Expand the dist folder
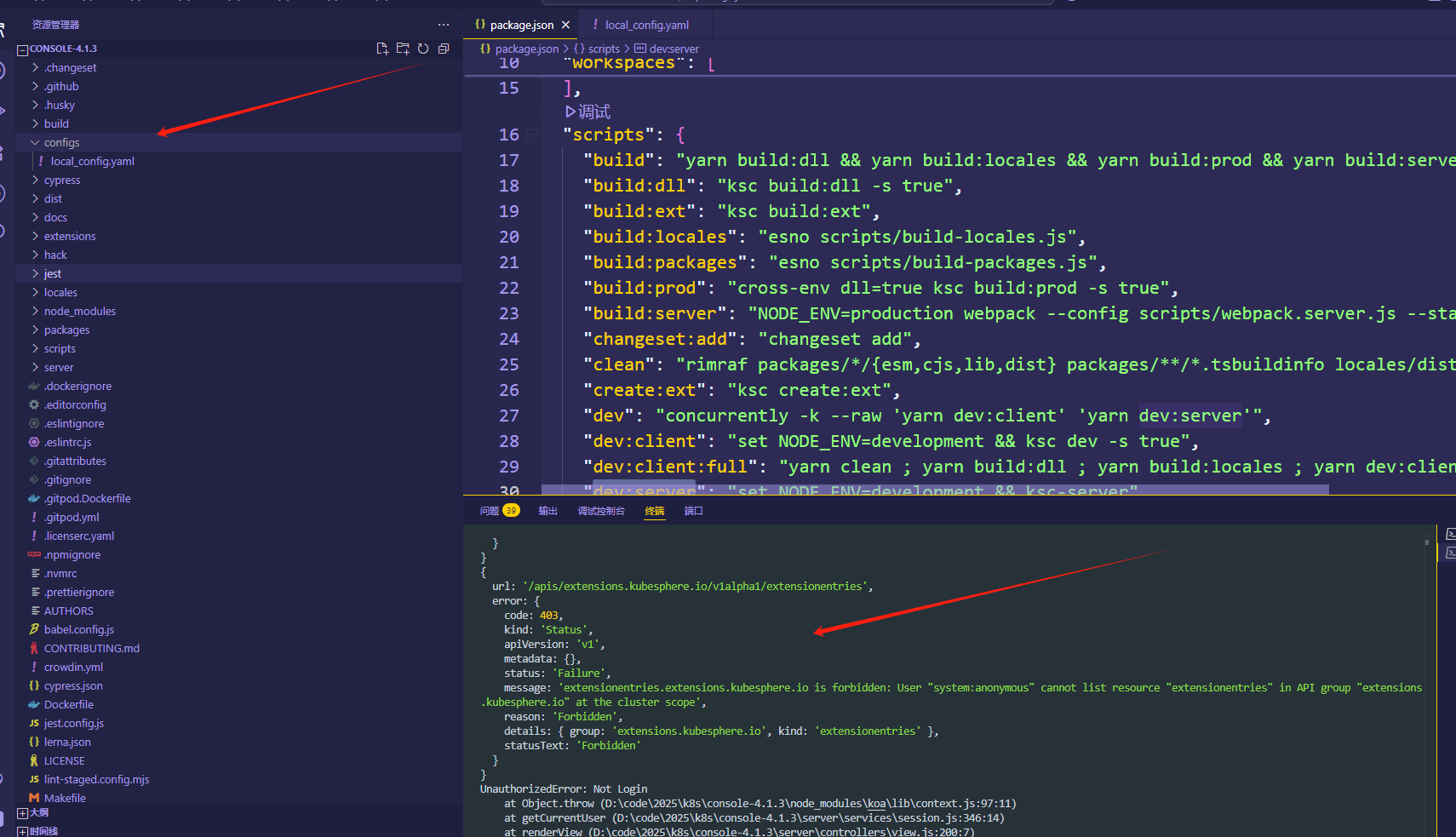The width and height of the screenshot is (1456, 837). (x=53, y=198)
